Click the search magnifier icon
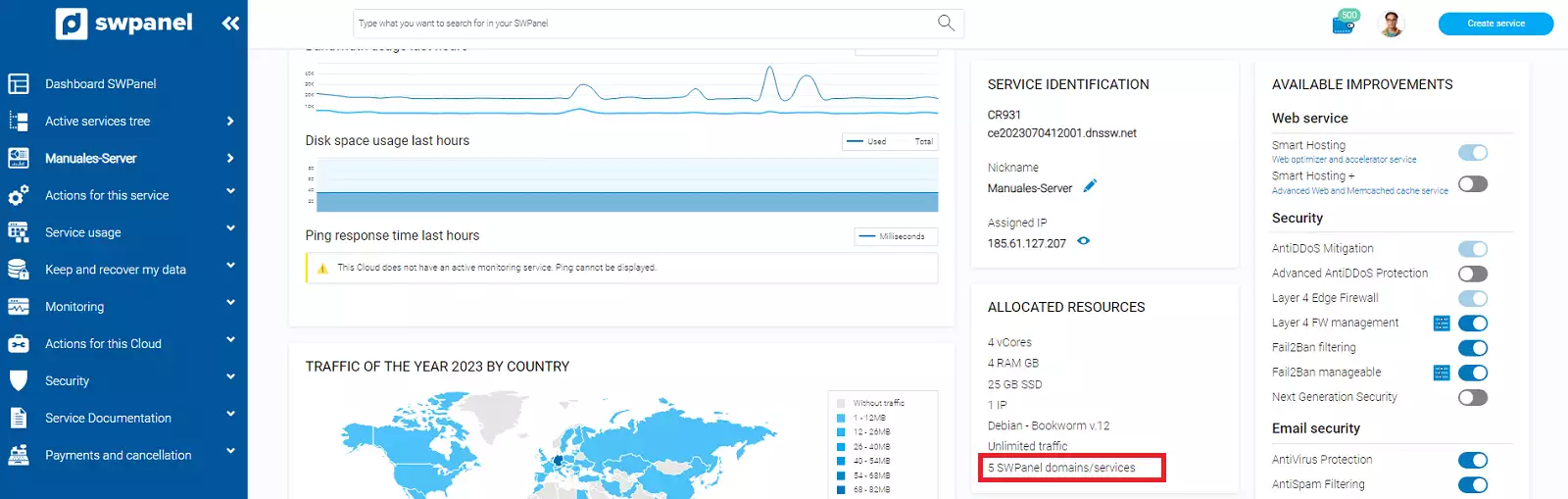 click(946, 23)
